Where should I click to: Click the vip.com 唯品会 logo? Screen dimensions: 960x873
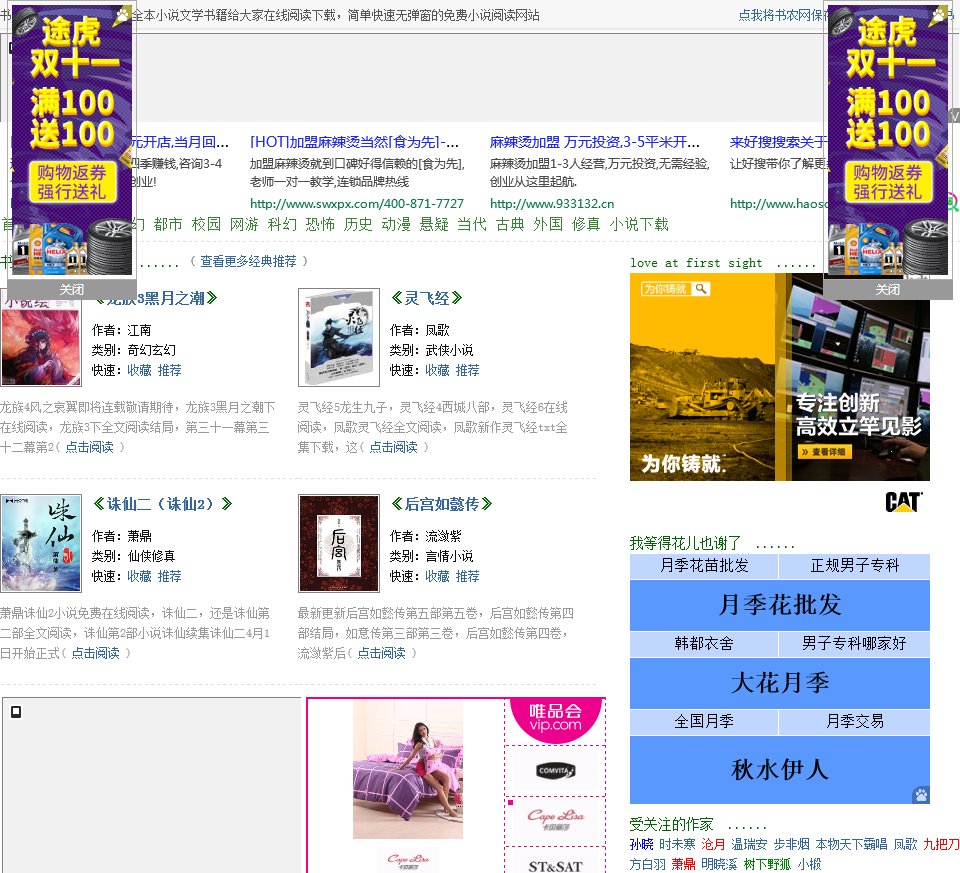[555, 717]
